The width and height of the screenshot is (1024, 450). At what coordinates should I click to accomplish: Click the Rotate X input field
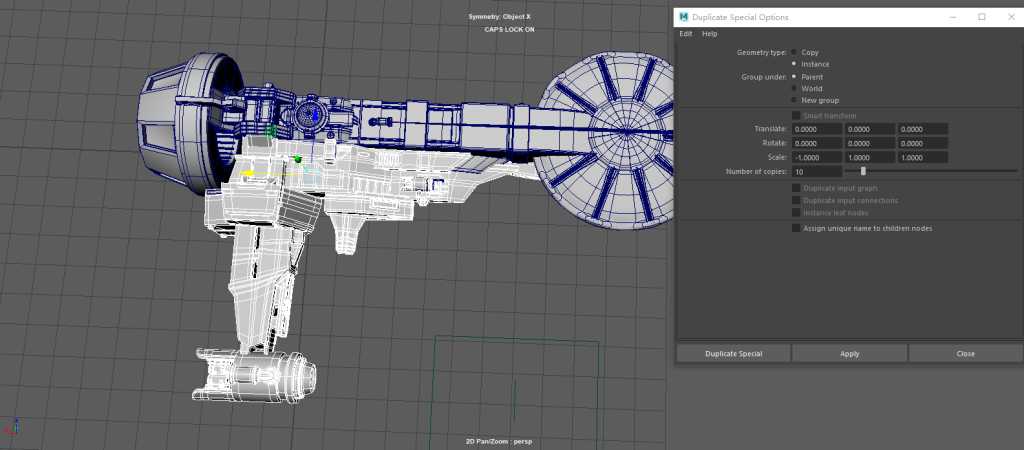pos(817,143)
